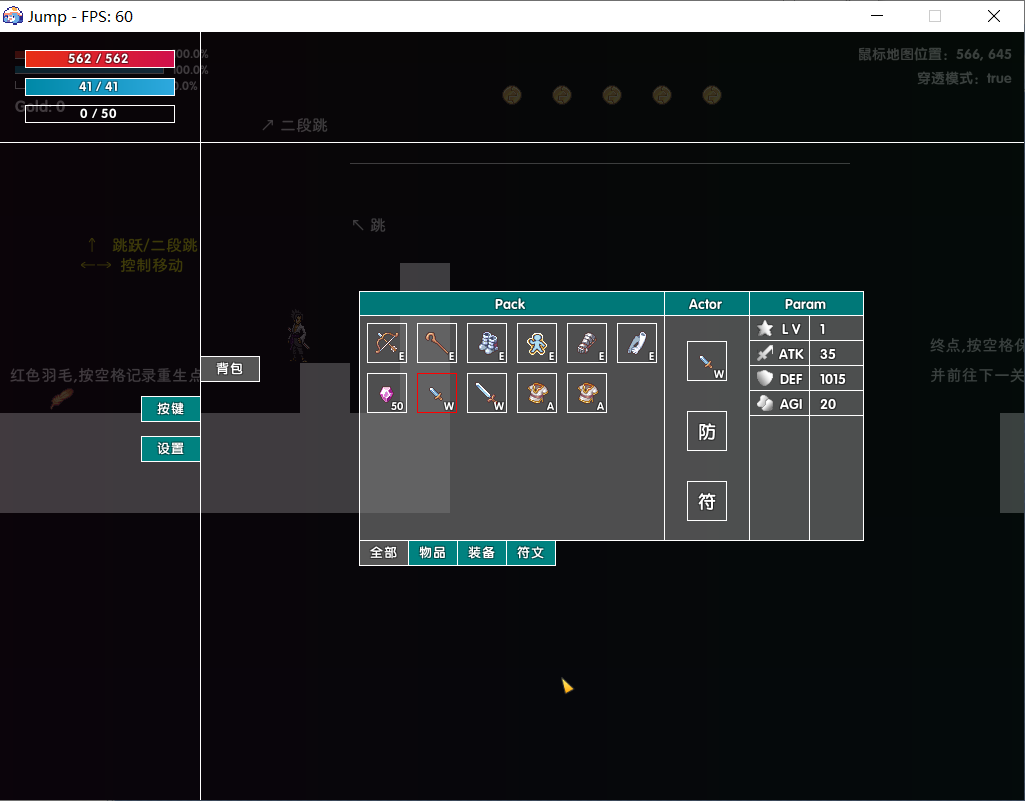
Task: Switch to the 物品 tab
Action: point(433,553)
